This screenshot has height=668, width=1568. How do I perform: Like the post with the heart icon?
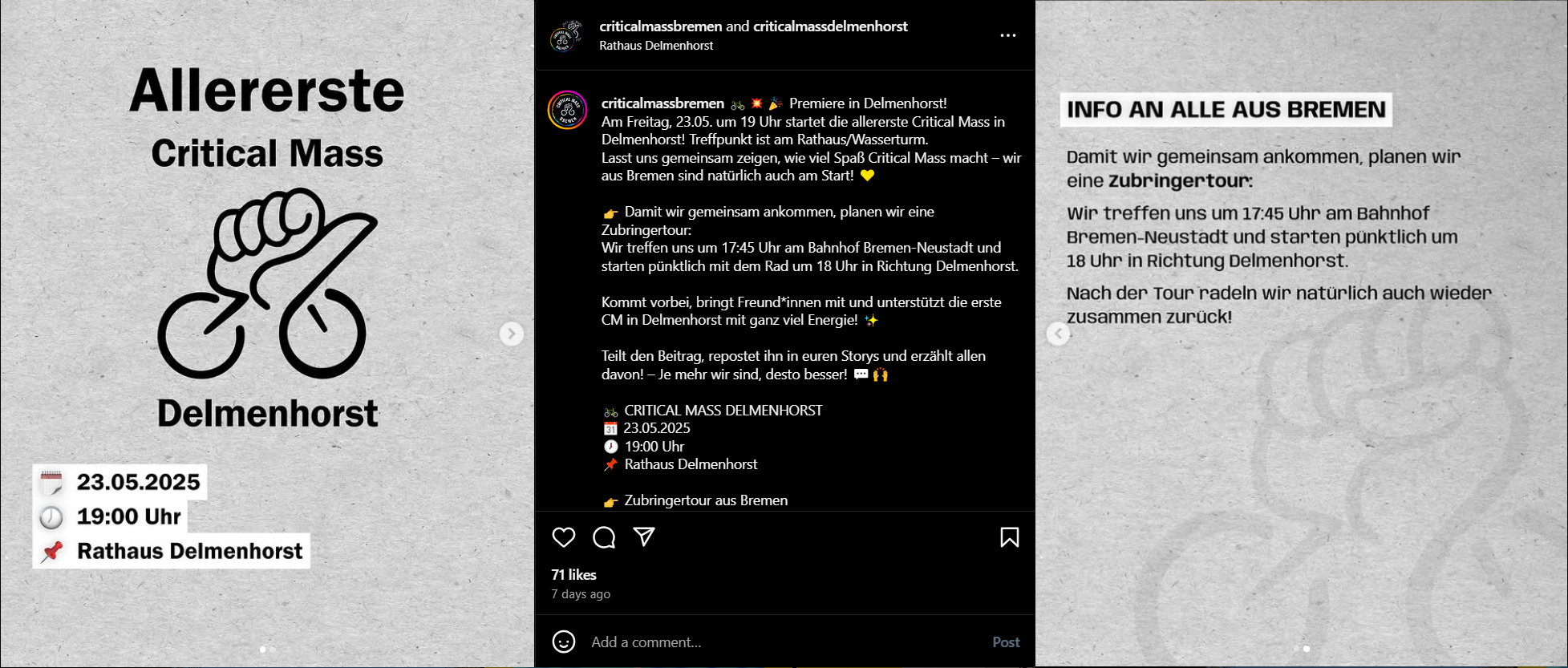coord(564,537)
